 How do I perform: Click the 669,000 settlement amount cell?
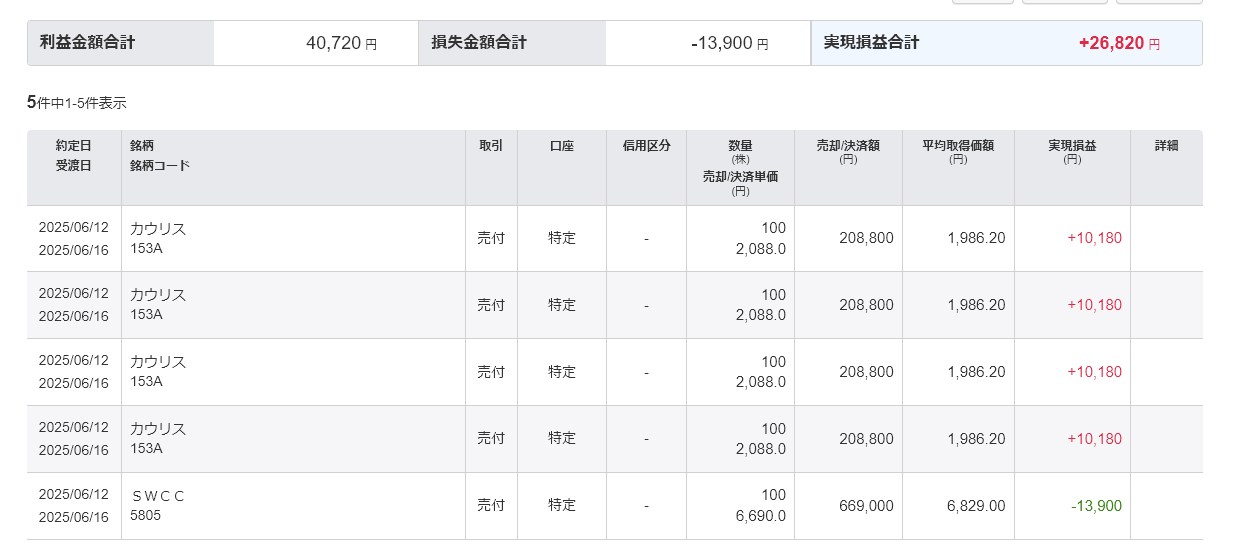click(866, 506)
